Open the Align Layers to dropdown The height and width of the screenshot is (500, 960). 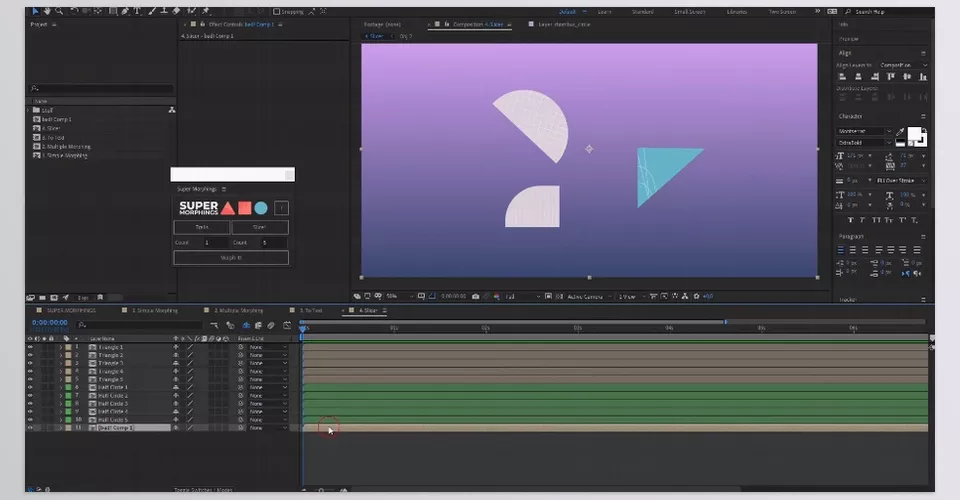(903, 65)
